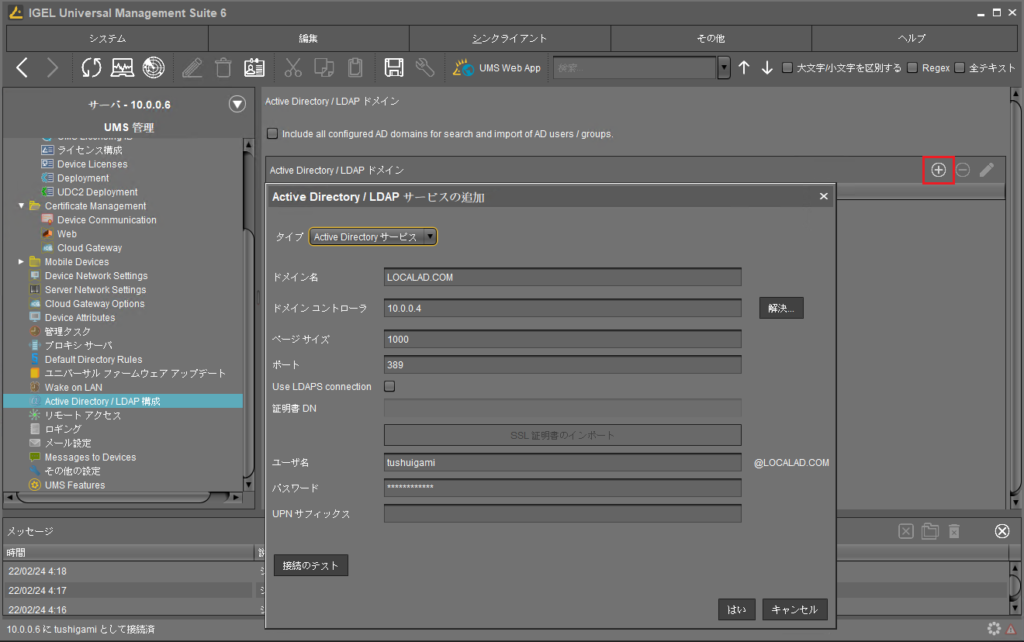
Task: Click the radar scan toolbar icon
Action: pyautogui.click(x=154, y=67)
